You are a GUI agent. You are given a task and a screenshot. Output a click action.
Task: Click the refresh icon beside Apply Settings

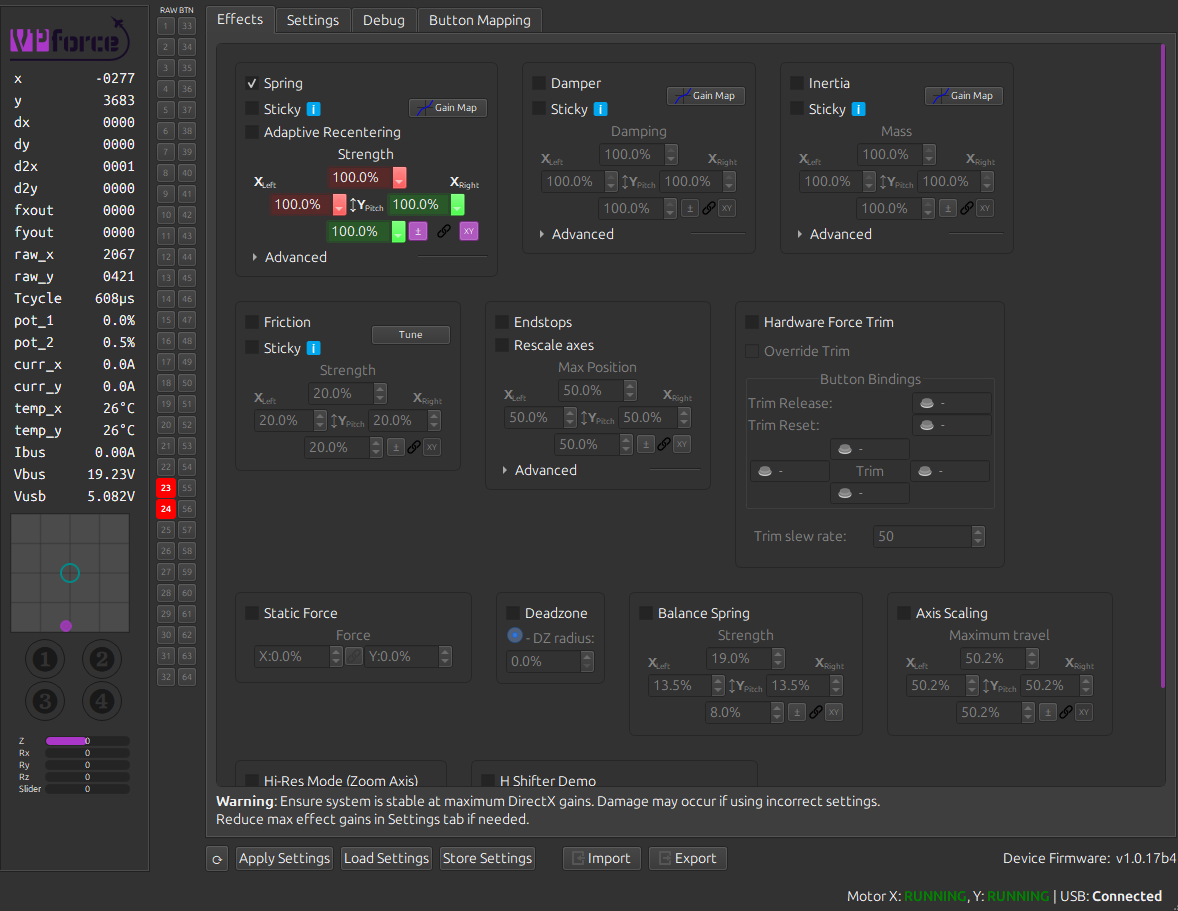[x=217, y=859]
